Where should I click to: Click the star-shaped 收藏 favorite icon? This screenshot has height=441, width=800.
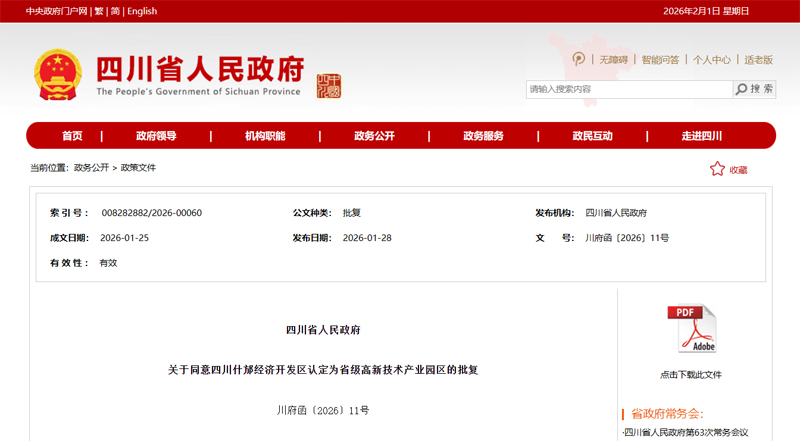click(x=717, y=169)
